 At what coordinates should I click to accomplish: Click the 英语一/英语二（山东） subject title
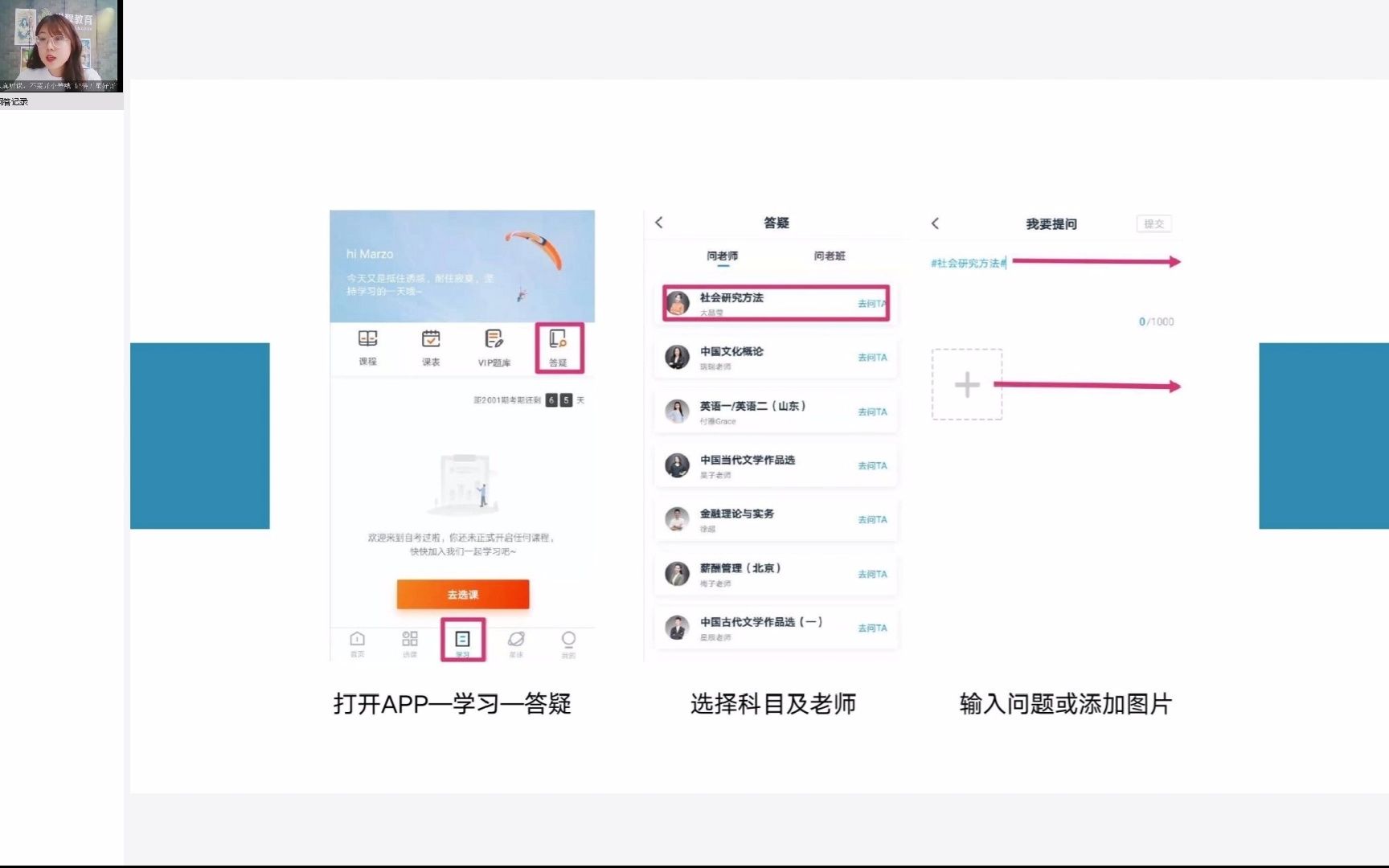(x=753, y=406)
